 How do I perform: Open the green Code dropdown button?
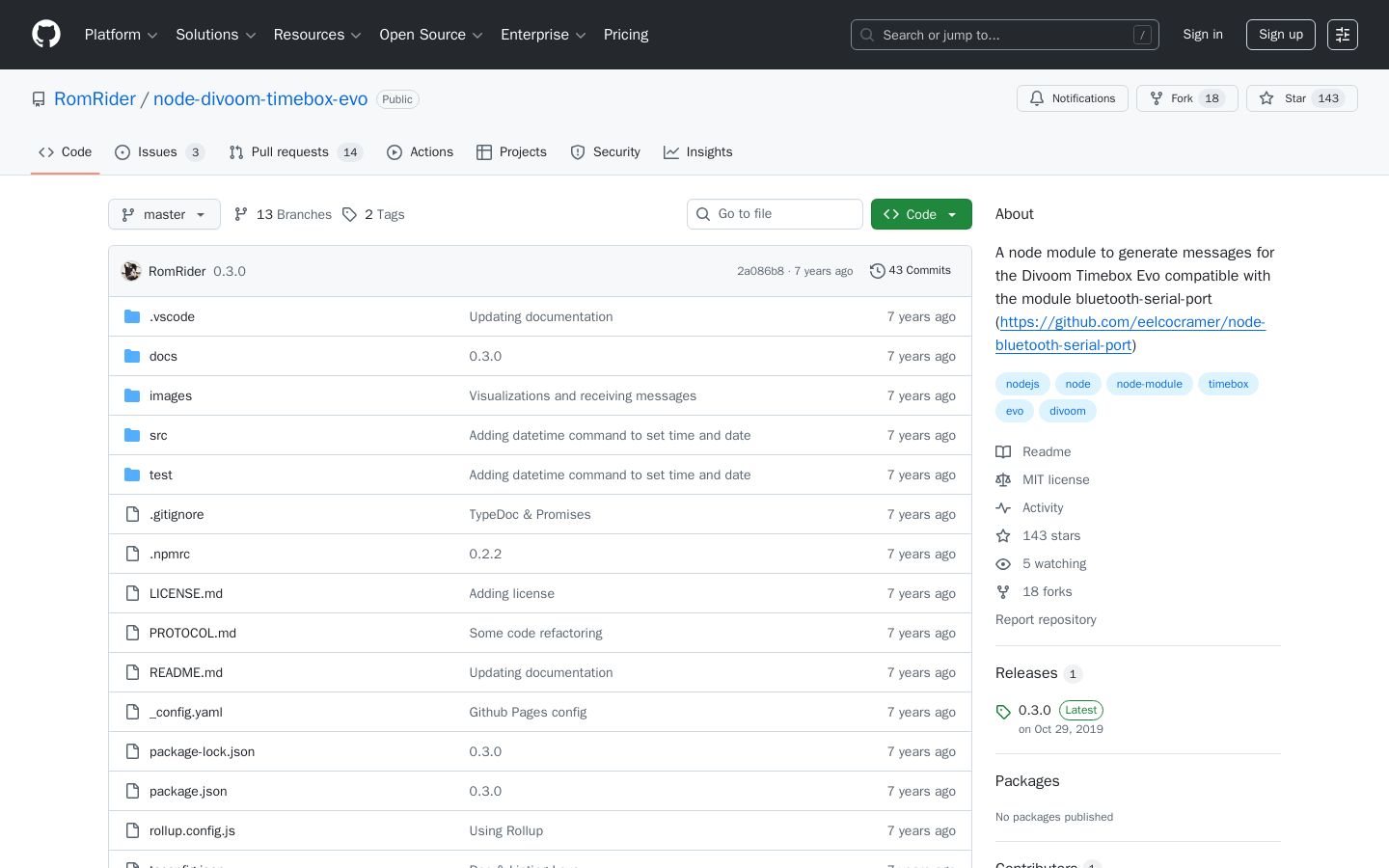921,214
